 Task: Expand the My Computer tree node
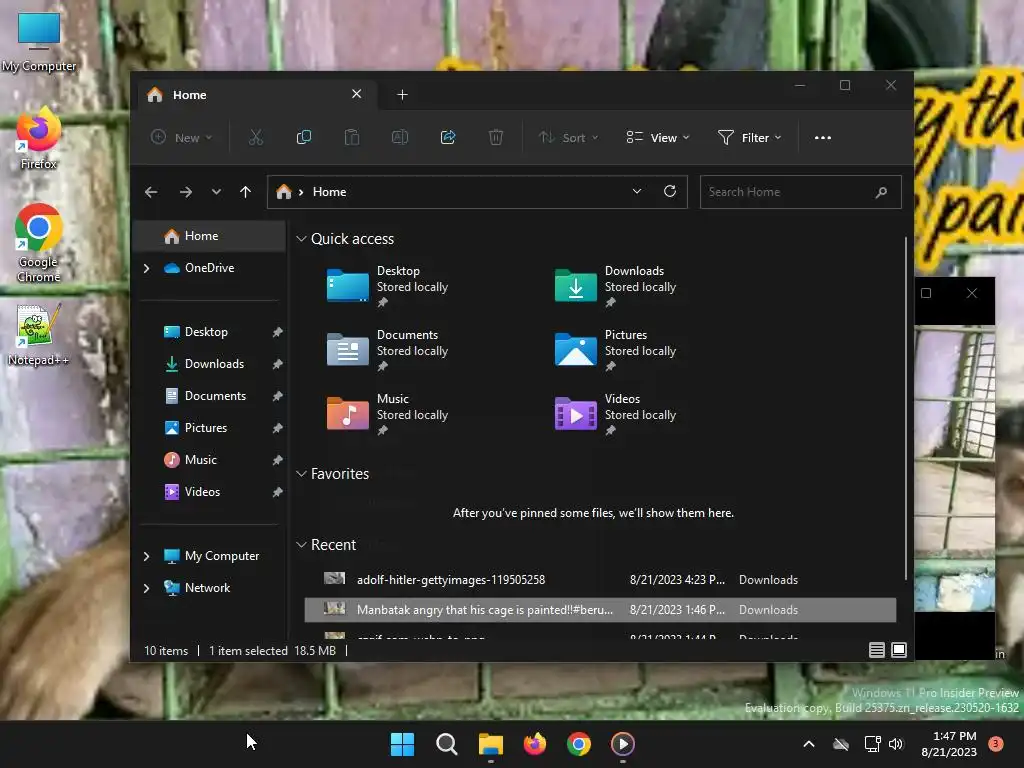point(146,556)
